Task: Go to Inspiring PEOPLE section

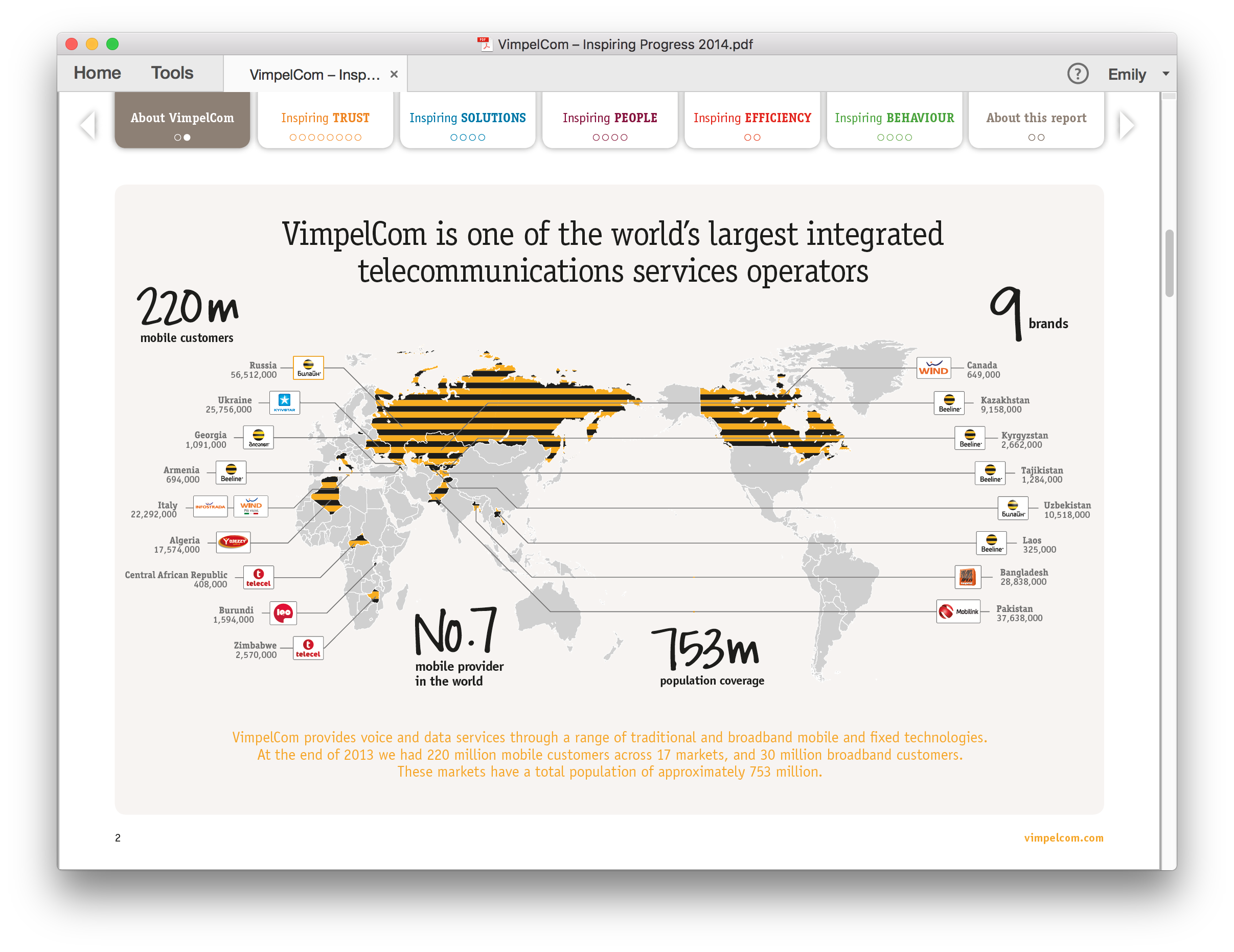Action: coord(610,120)
